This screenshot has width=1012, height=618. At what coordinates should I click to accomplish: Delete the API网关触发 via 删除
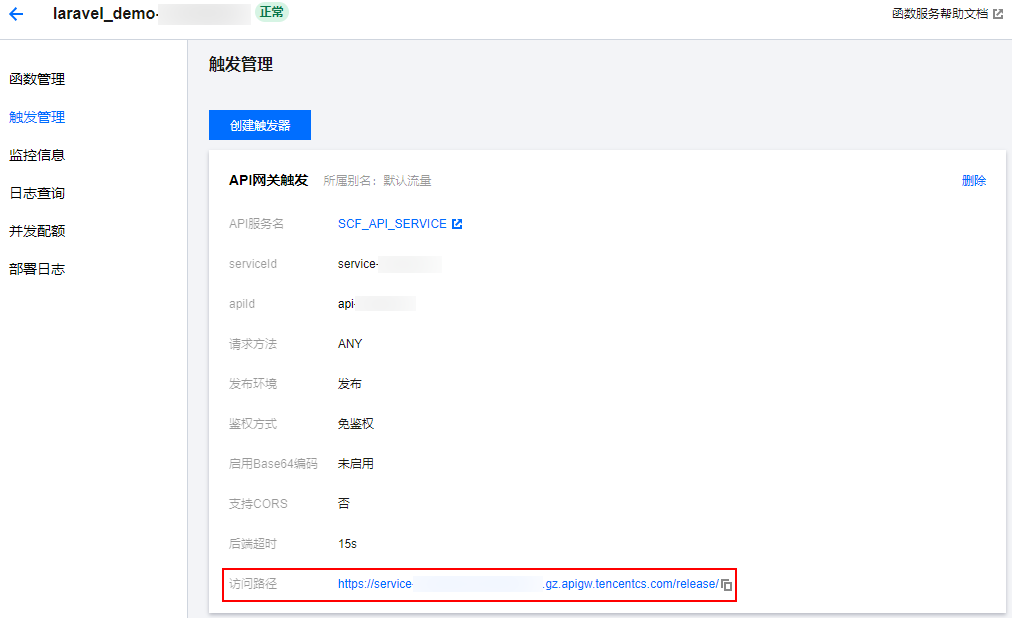pos(973,178)
